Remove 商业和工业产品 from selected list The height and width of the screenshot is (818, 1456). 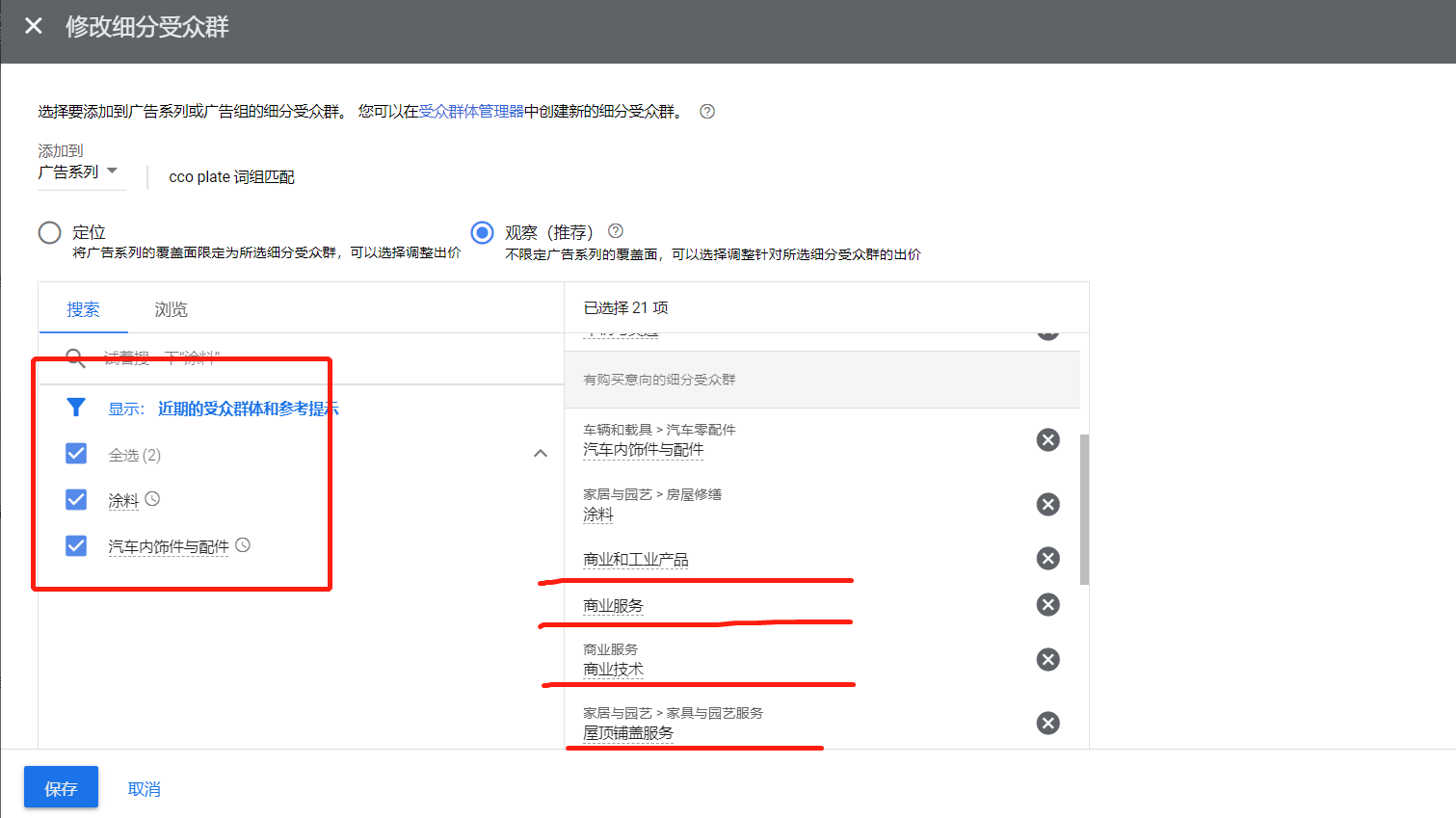1048,559
